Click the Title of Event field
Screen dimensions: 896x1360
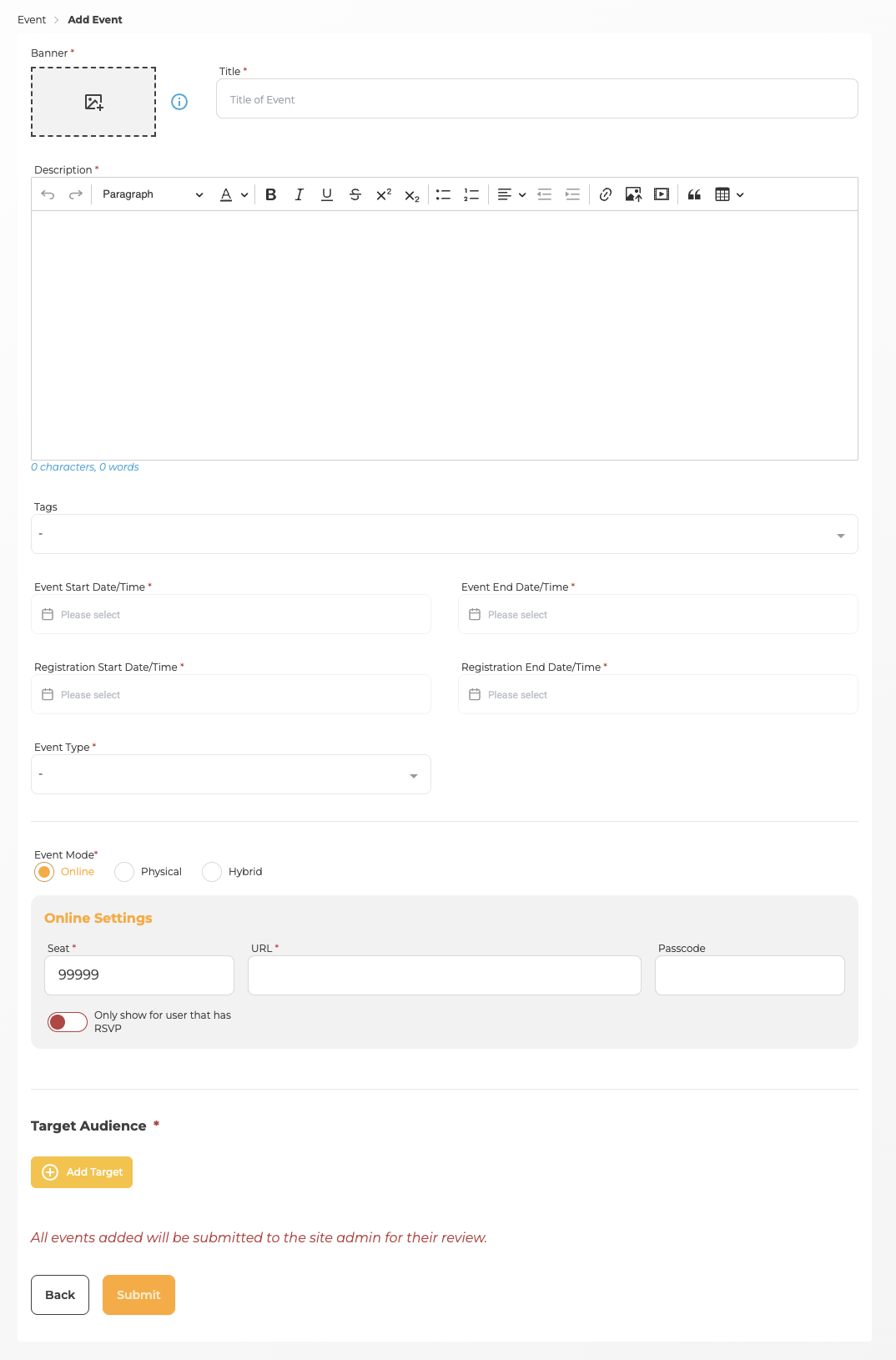pyautogui.click(x=536, y=99)
